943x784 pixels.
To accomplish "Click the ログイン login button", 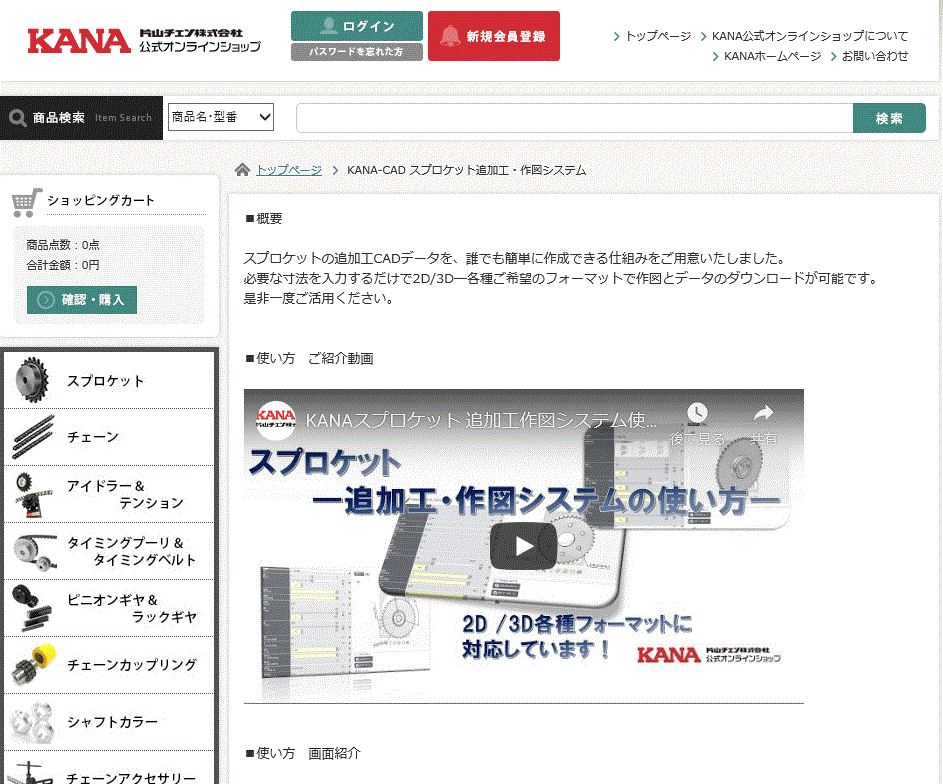I will tap(357, 26).
